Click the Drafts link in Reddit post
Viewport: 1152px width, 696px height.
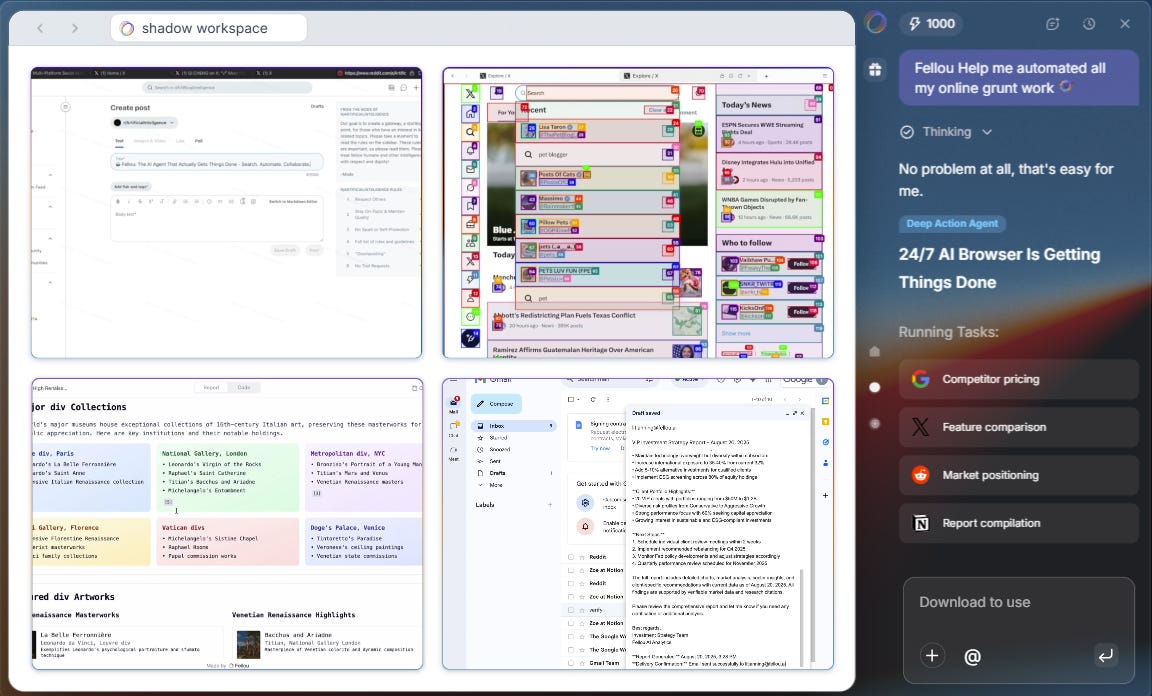pos(317,107)
